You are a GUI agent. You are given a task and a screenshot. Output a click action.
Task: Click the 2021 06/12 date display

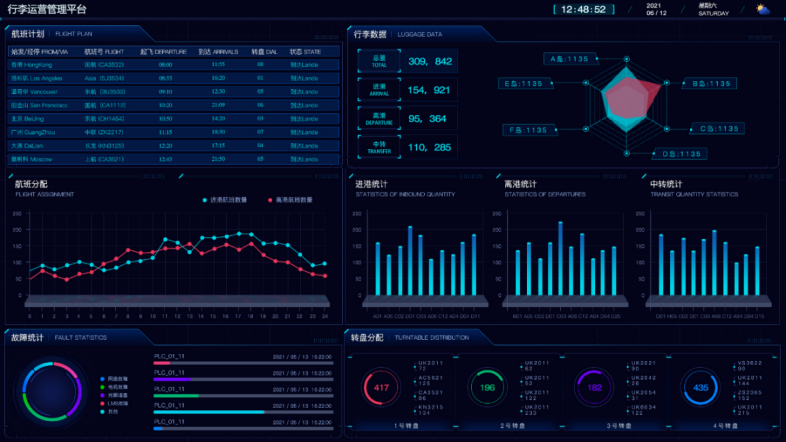pyautogui.click(x=656, y=10)
